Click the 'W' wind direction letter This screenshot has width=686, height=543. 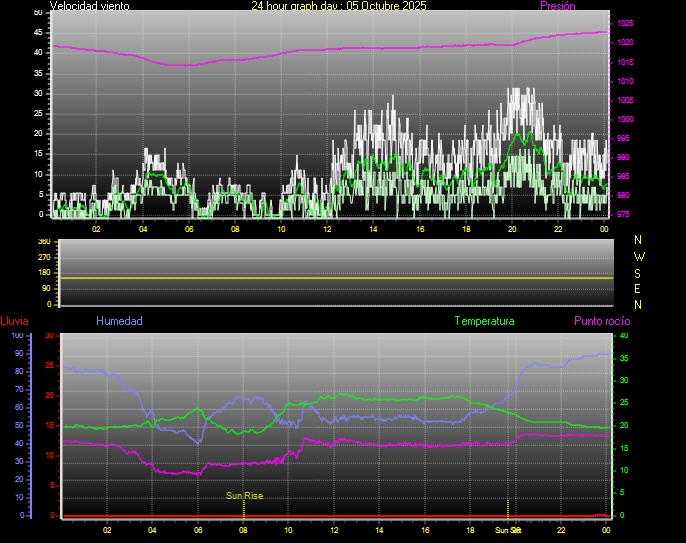[639, 256]
